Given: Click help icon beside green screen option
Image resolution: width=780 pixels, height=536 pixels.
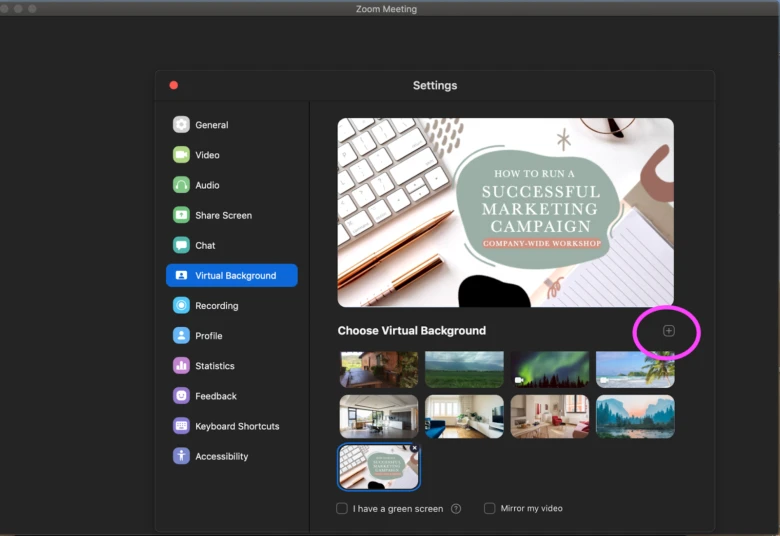Looking at the screenshot, I should click(x=456, y=509).
